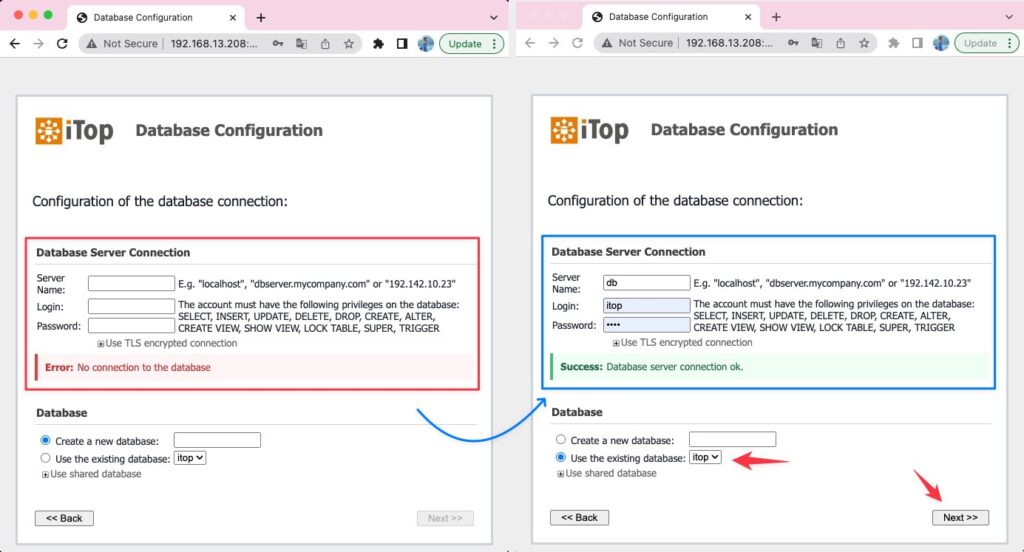Screen dimensions: 1024x552
Task: Click the back arrow in left browser window
Action: [x=15, y=44]
